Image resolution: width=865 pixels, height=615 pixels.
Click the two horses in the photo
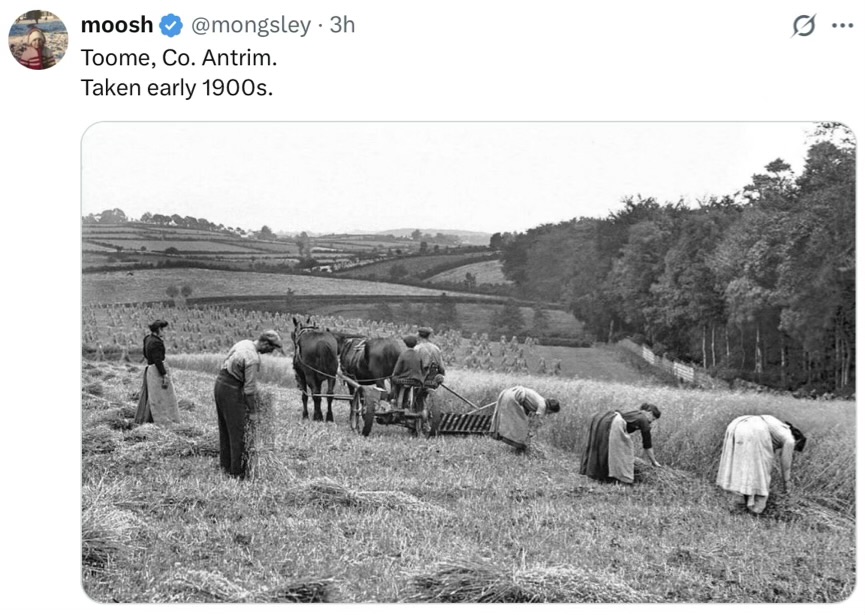[346, 369]
